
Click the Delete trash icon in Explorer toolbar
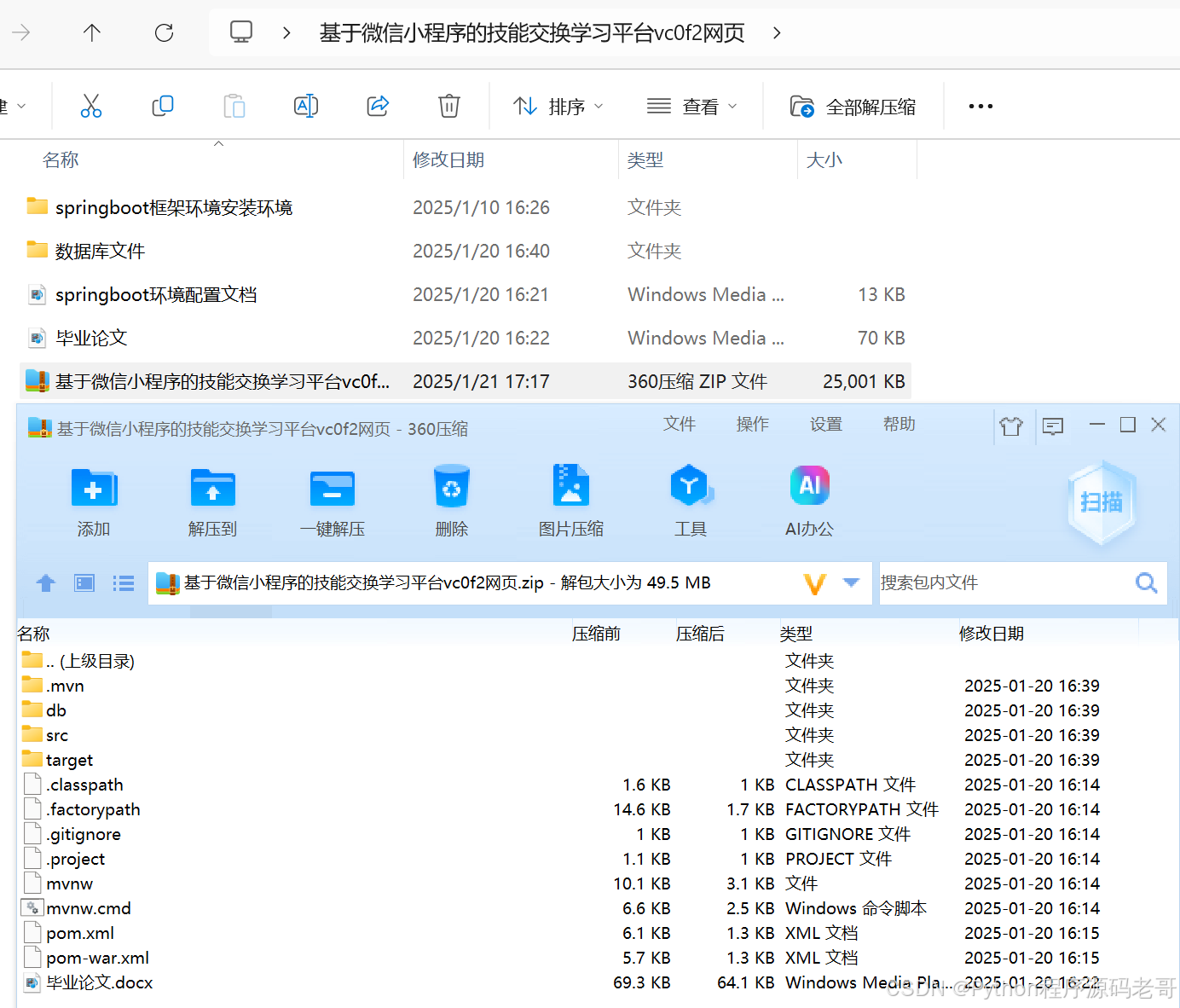coord(449,106)
